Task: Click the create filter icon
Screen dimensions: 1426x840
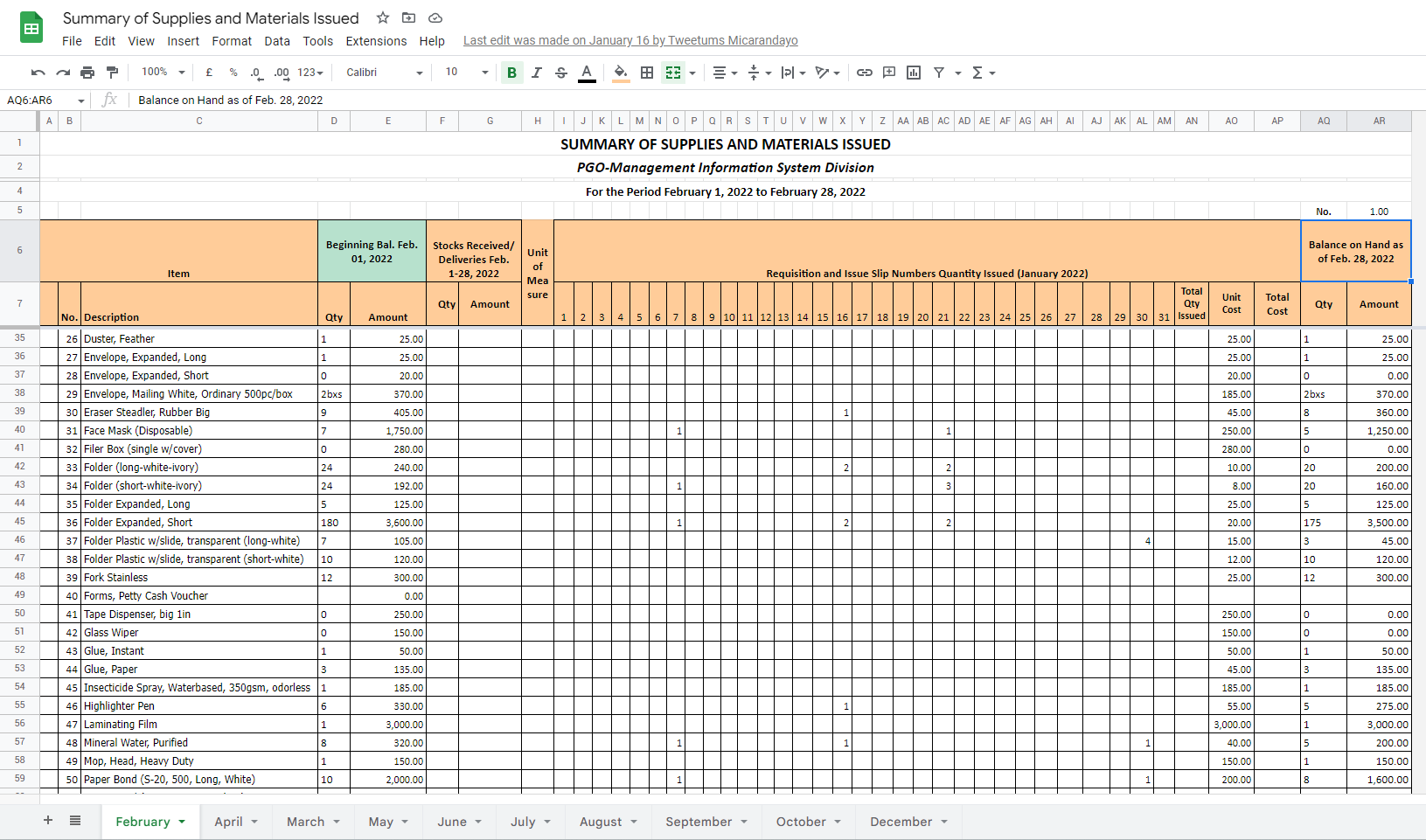Action: 939,73
